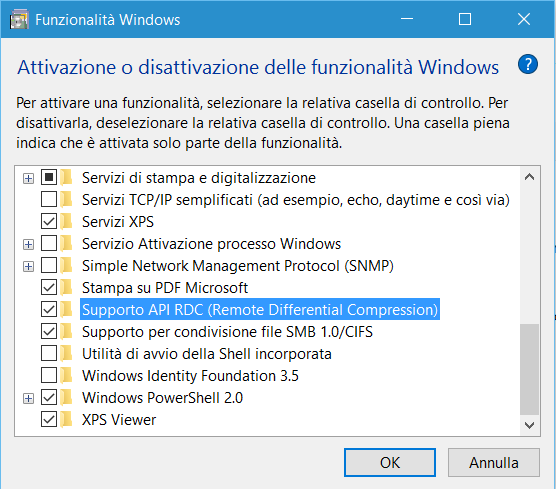Image resolution: width=556 pixels, height=489 pixels.
Task: Click folder icon beside XPS Viewer
Action: tap(66, 419)
